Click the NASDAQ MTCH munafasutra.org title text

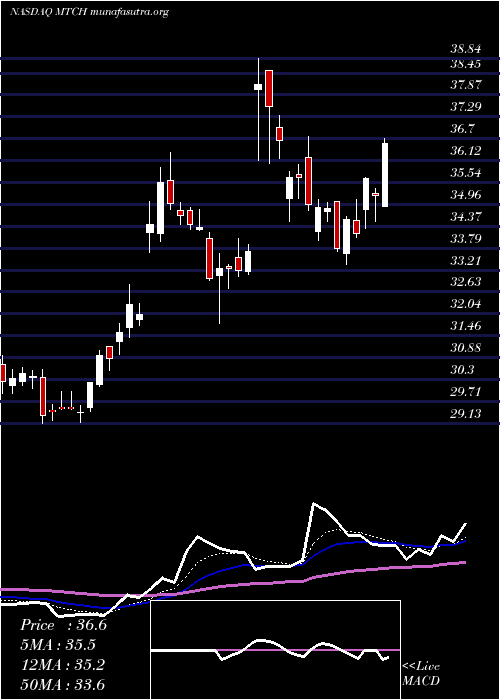tap(89, 12)
